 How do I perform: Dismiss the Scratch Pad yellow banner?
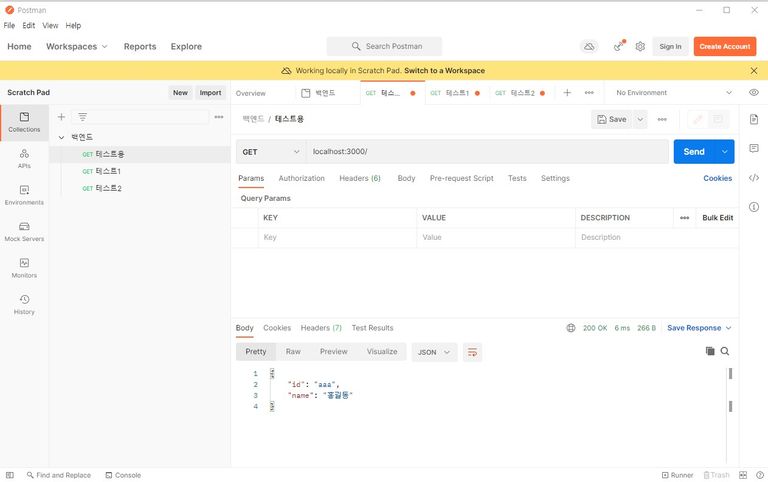(x=754, y=71)
